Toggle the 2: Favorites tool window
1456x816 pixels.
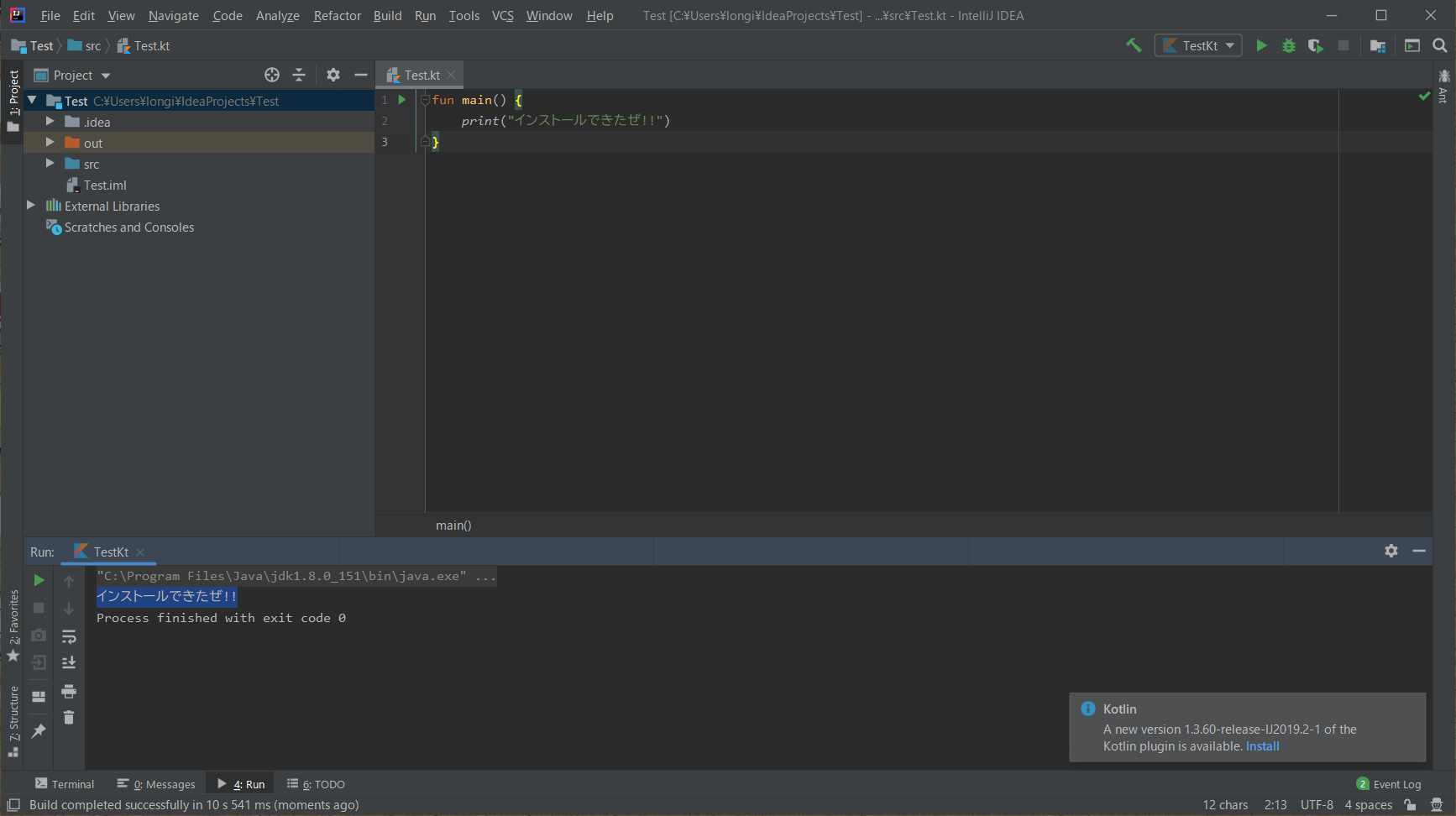click(13, 625)
